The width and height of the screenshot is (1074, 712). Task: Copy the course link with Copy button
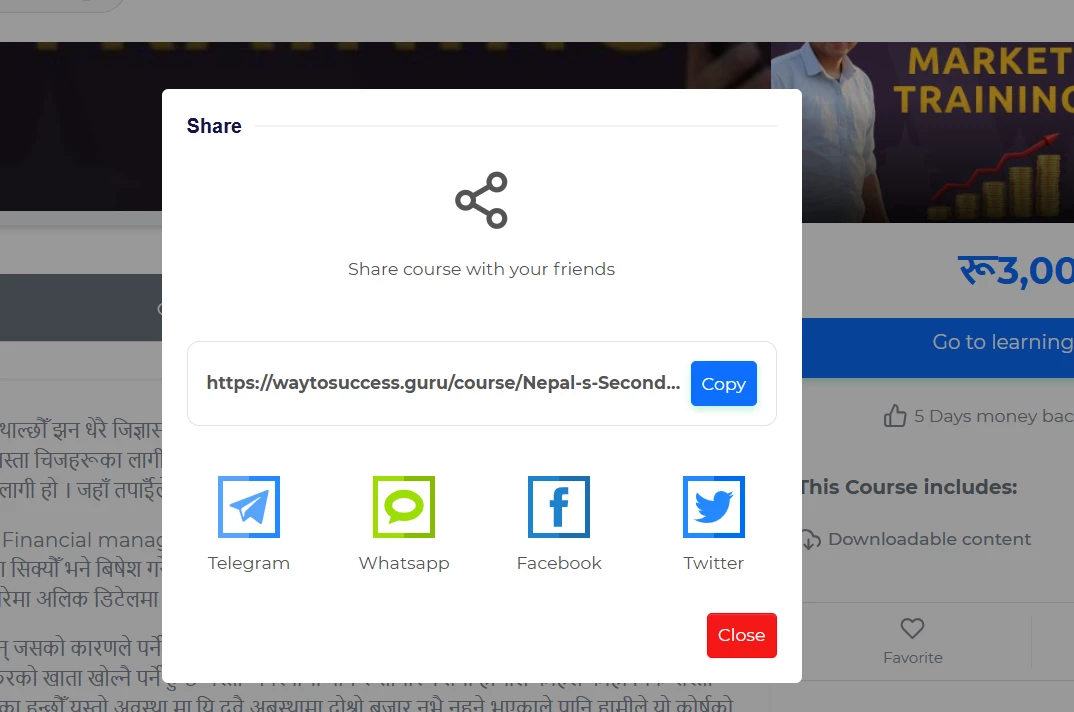723,384
